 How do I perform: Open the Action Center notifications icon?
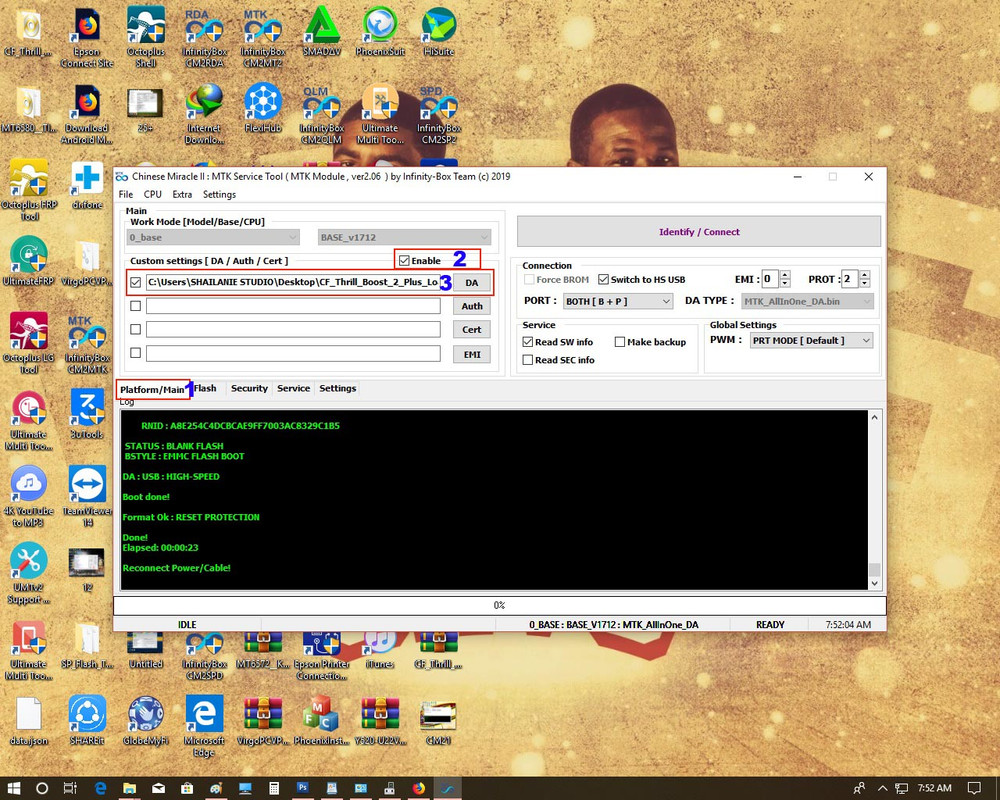[x=974, y=788]
